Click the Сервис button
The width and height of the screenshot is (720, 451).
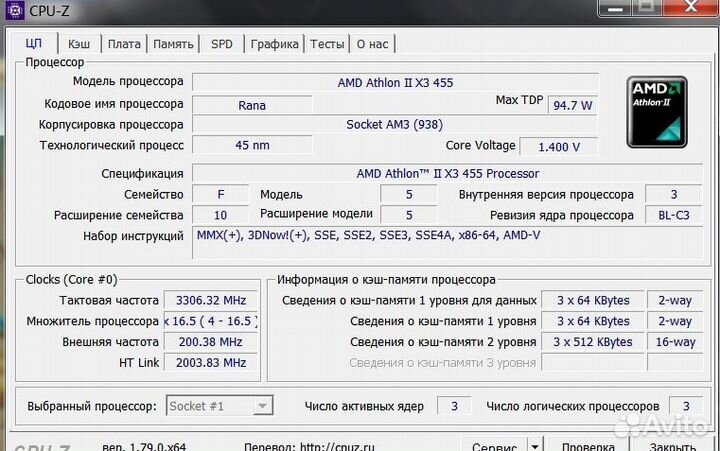tap(495, 446)
